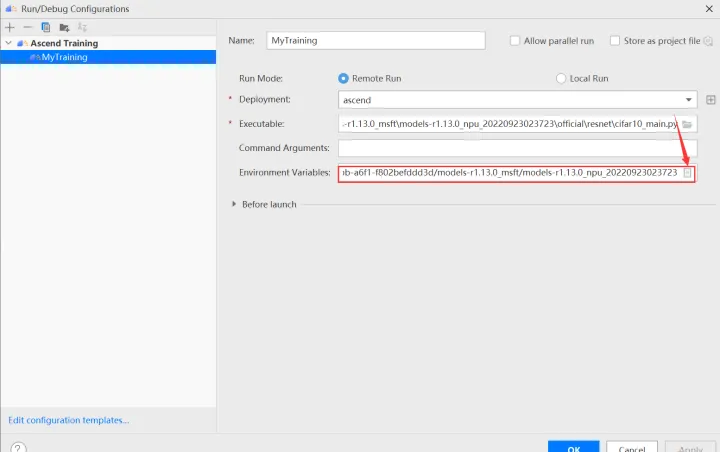Click the Command Arguments field
This screenshot has width=720, height=452.
(517, 148)
